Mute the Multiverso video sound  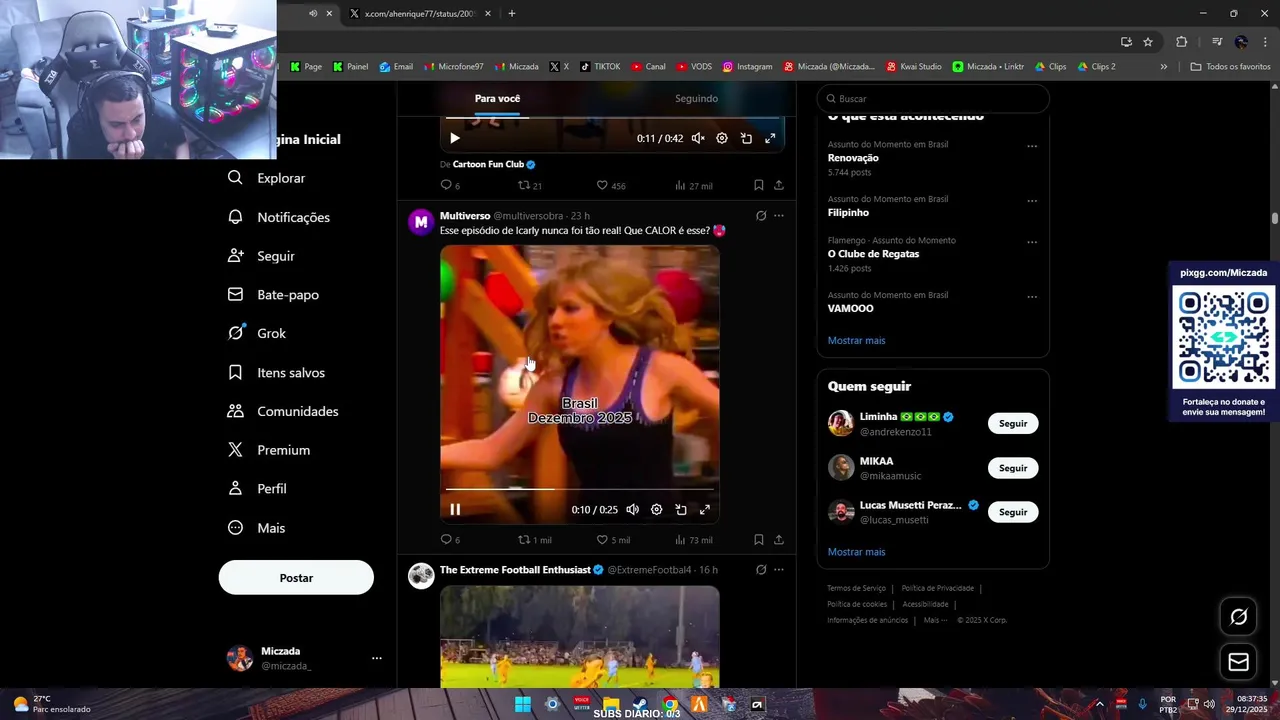[632, 509]
